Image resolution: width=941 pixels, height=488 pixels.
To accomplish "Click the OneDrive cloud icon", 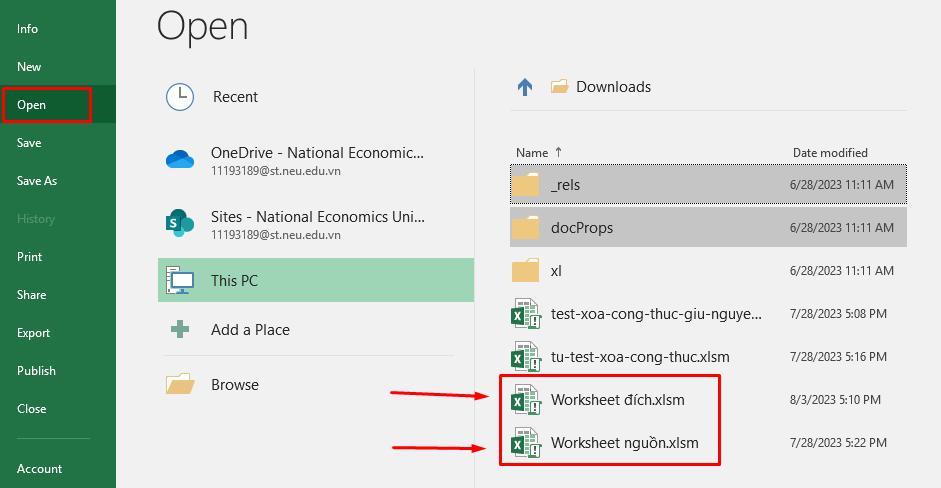I will 180,160.
